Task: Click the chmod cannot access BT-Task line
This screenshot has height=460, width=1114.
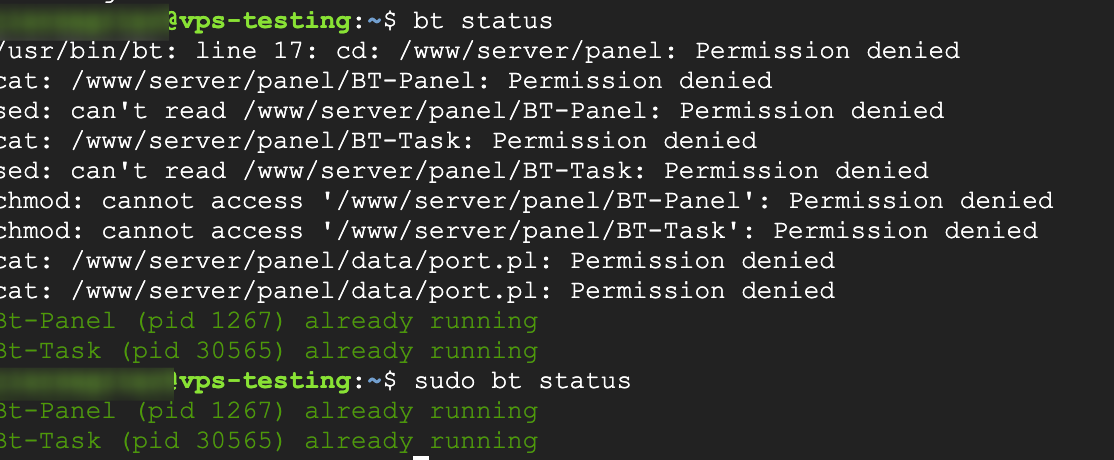Action: (519, 231)
